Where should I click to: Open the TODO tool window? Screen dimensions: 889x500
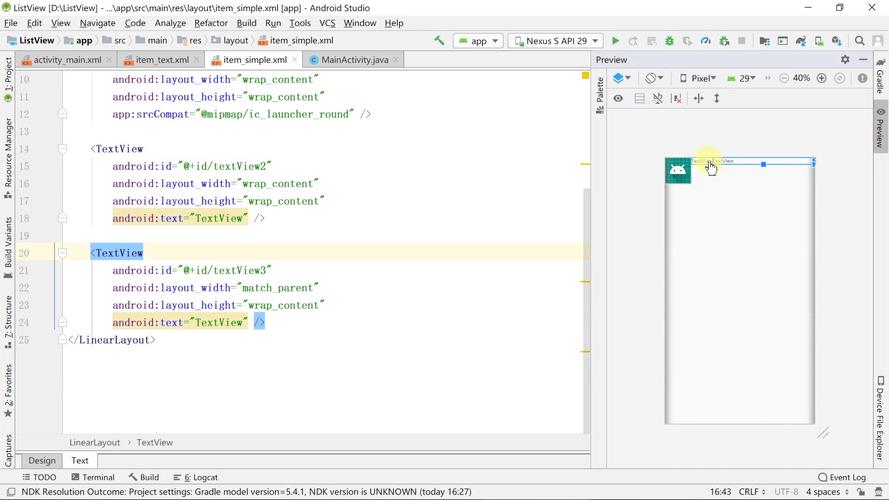(39, 477)
